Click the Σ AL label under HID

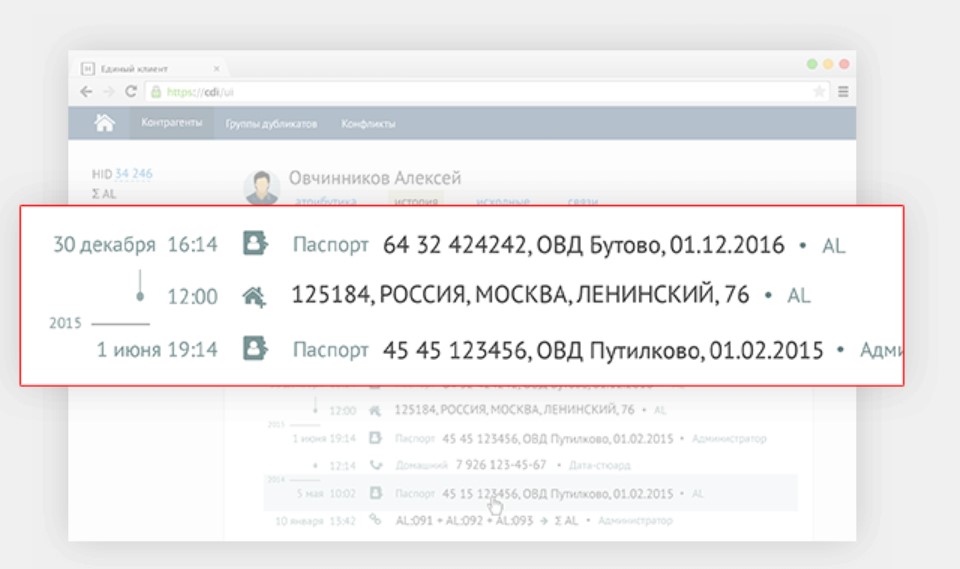pos(103,194)
